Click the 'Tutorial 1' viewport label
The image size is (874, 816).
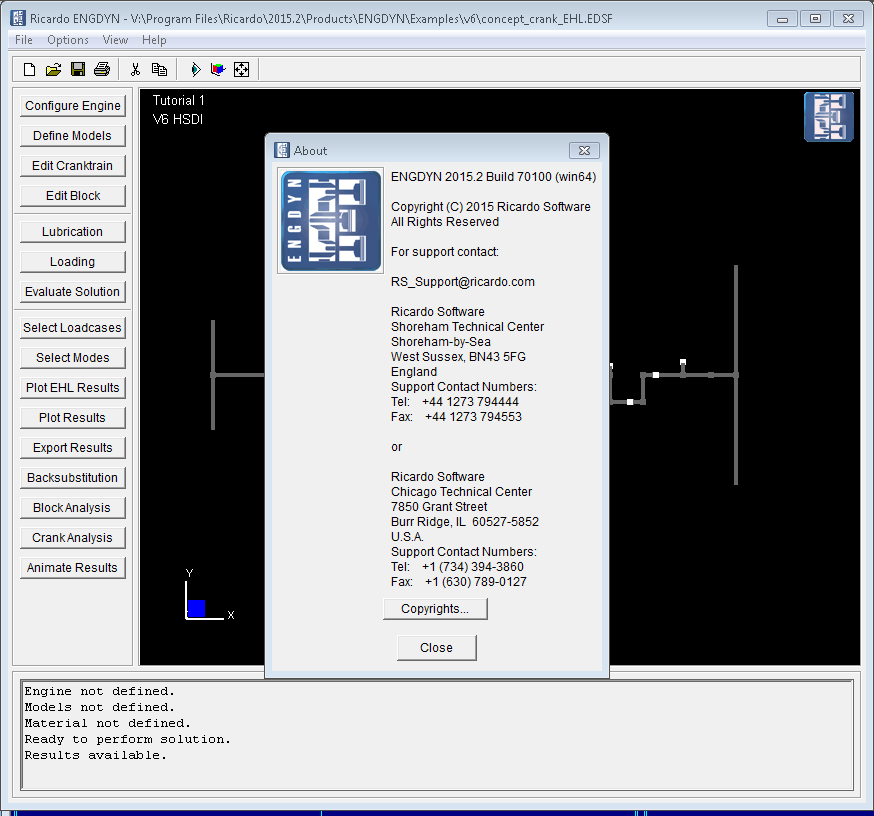tap(178, 101)
